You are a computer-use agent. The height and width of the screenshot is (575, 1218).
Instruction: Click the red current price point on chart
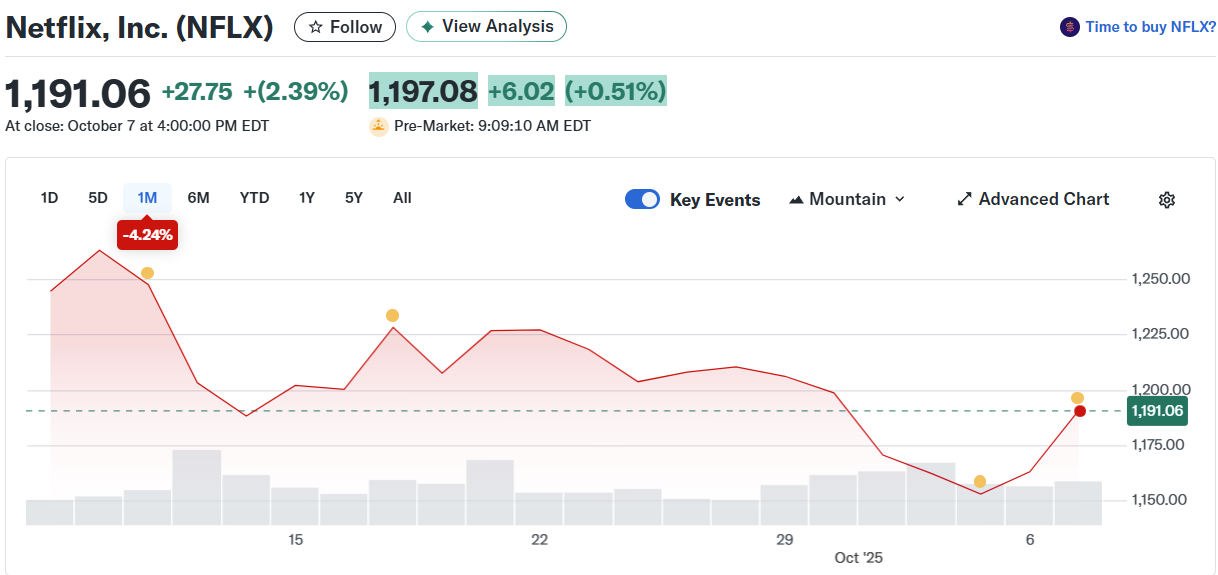[1080, 411]
